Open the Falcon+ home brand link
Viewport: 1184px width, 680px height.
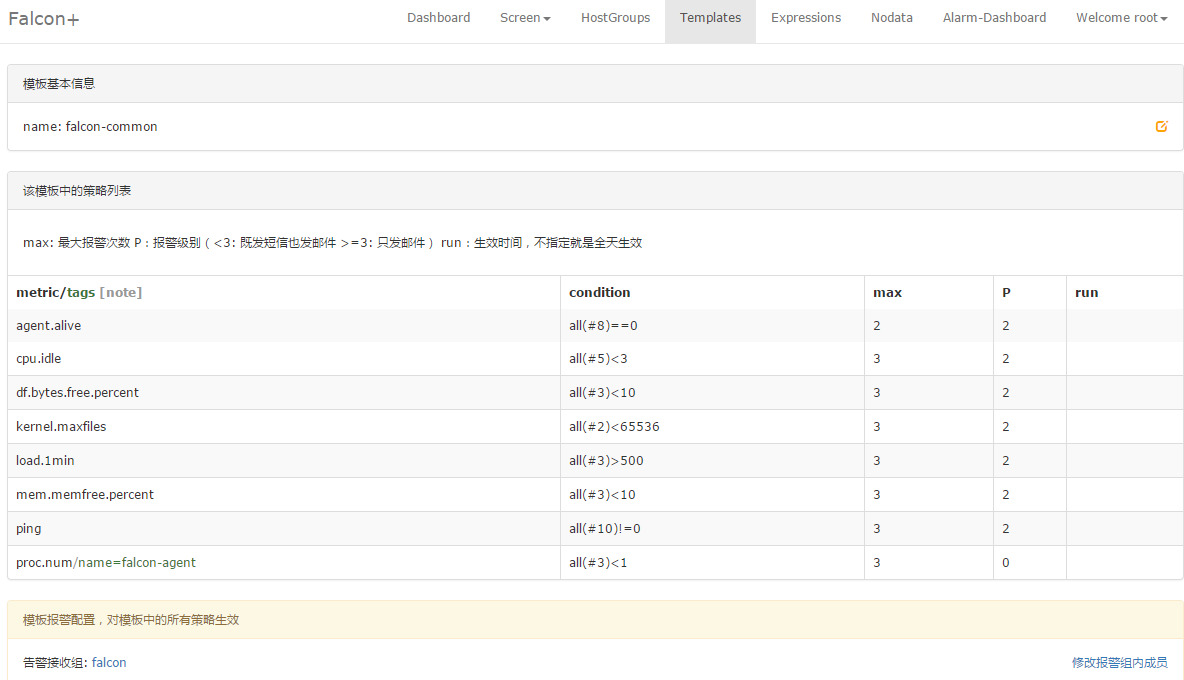coord(43,19)
